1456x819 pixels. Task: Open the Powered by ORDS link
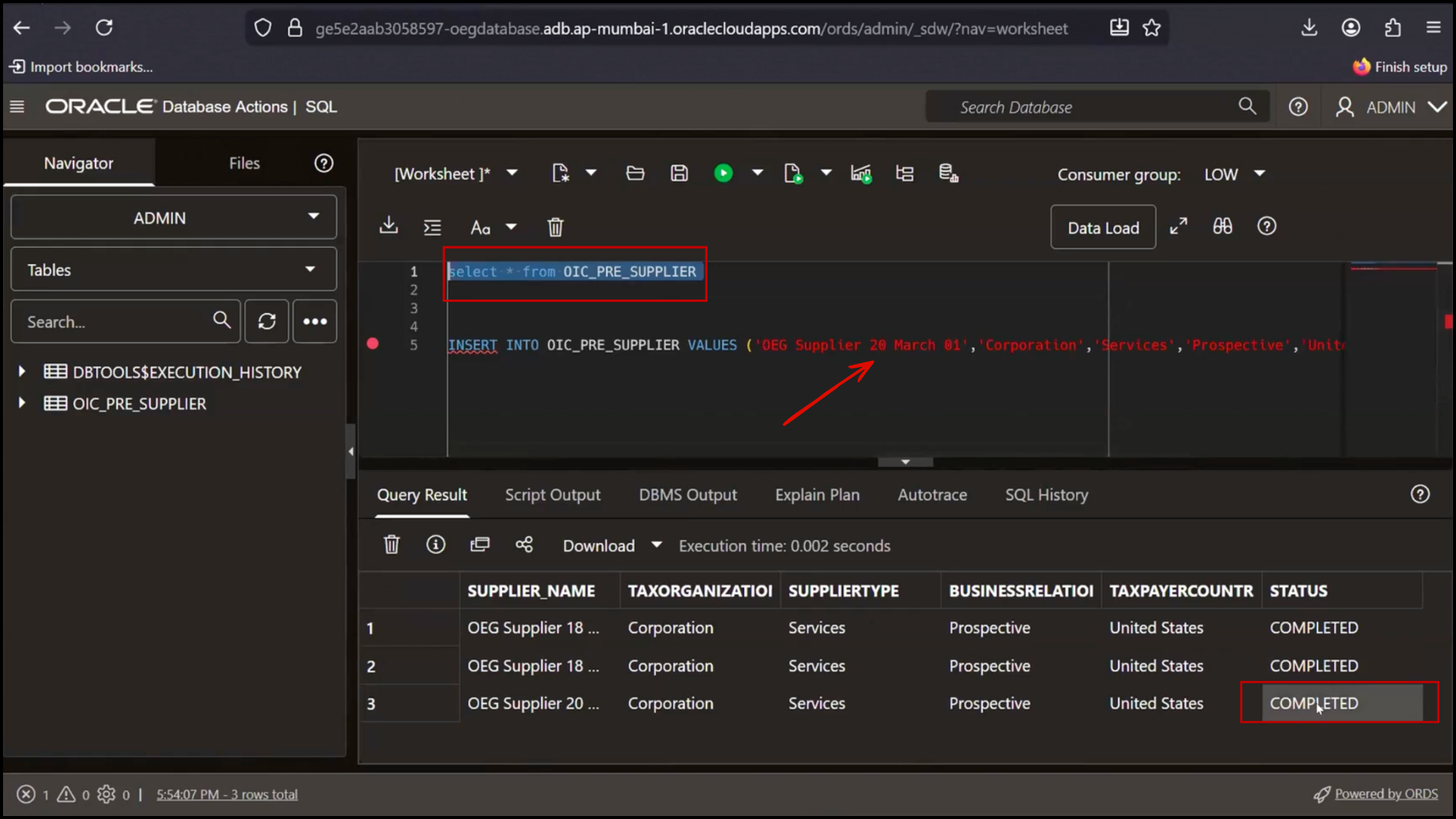tap(1386, 793)
